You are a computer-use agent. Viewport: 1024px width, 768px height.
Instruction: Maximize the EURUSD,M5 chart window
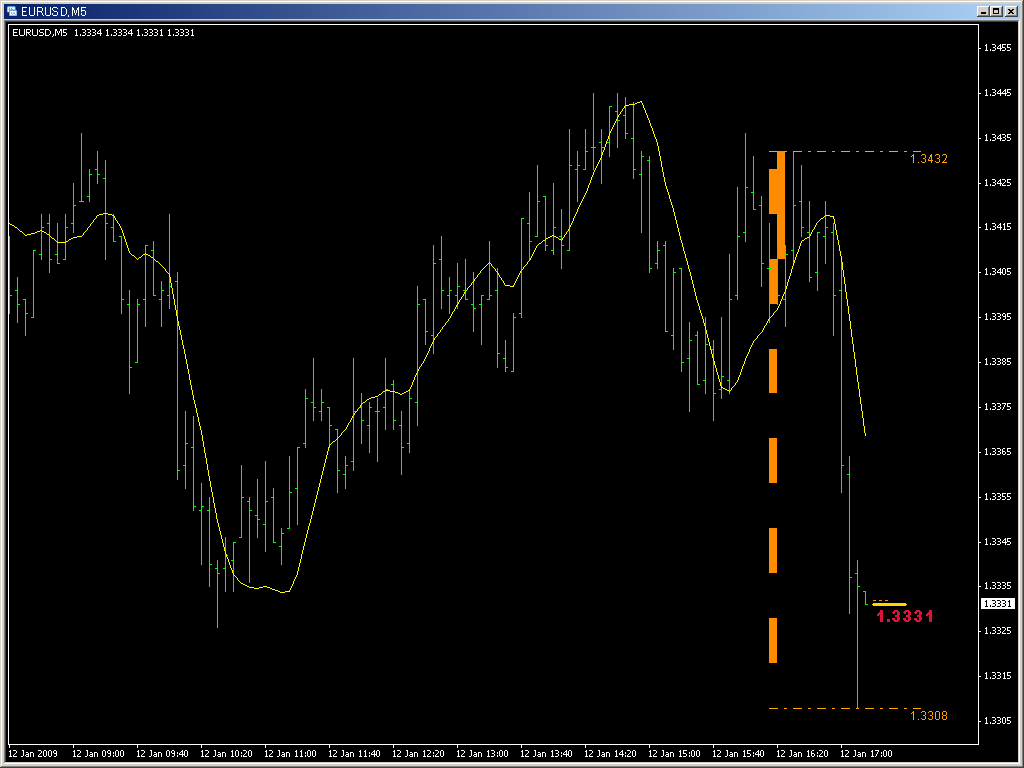[x=995, y=11]
